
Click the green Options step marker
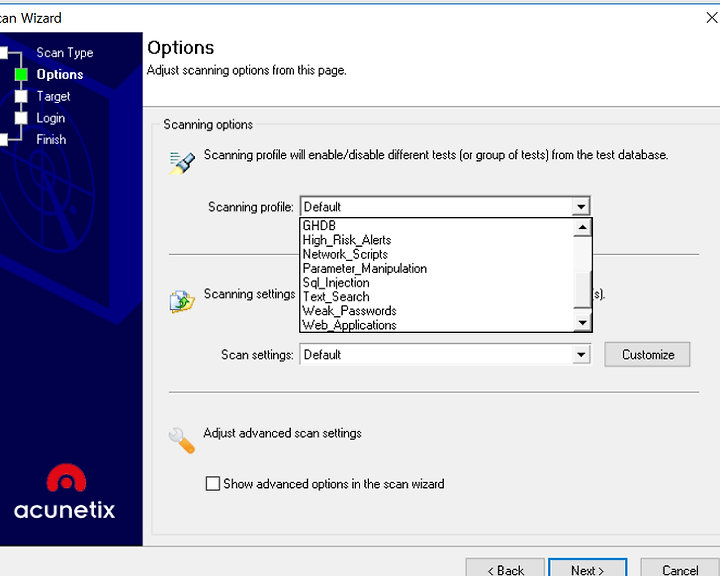(21, 74)
